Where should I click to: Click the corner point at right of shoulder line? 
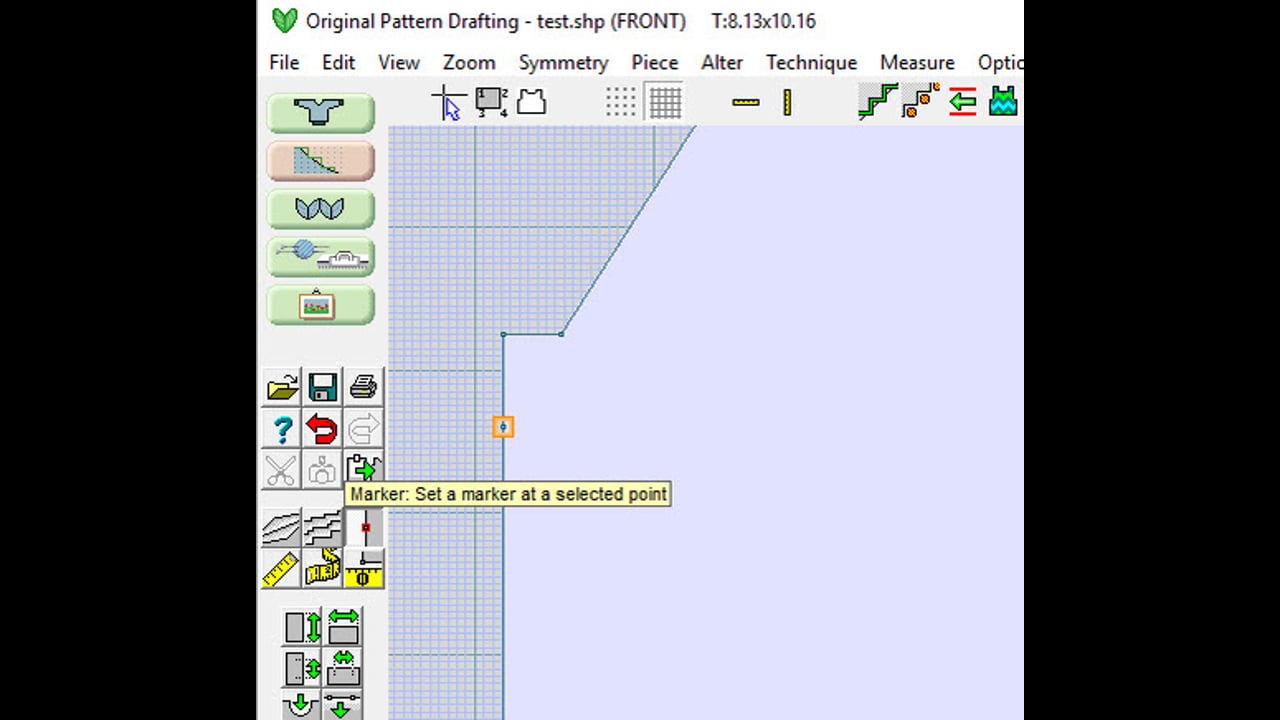pos(561,334)
